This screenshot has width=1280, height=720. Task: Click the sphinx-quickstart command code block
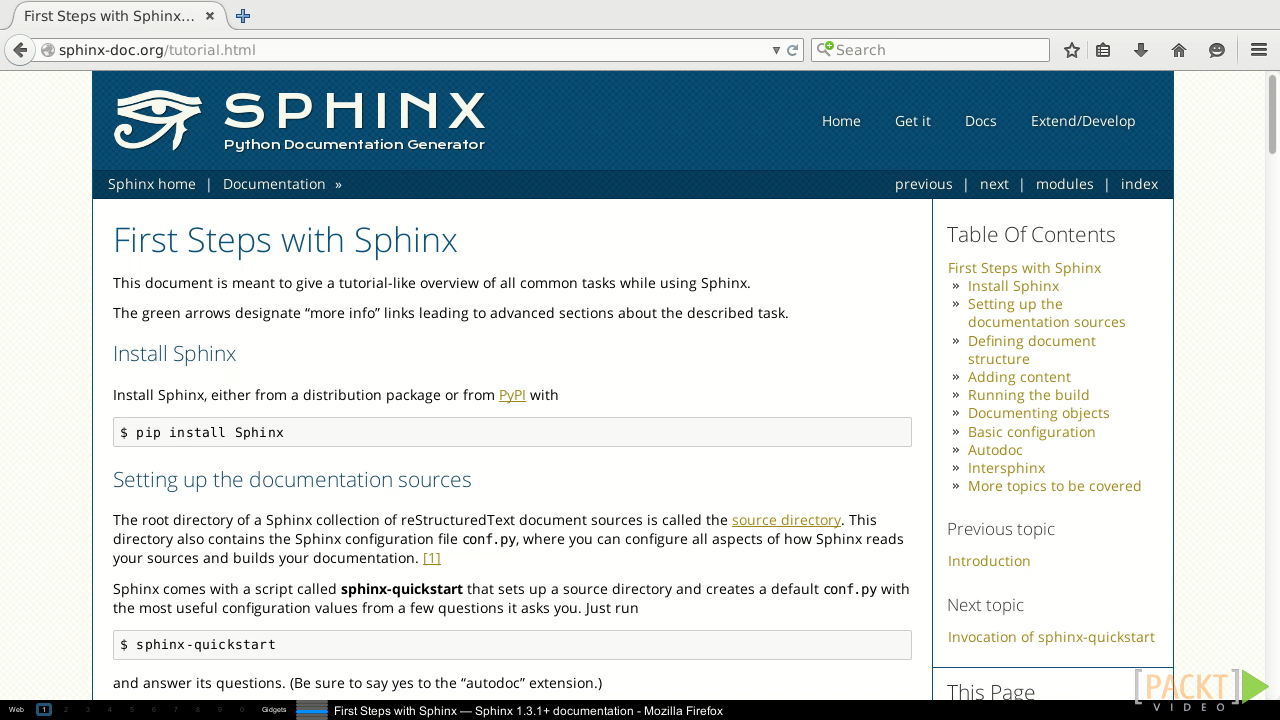tap(512, 645)
